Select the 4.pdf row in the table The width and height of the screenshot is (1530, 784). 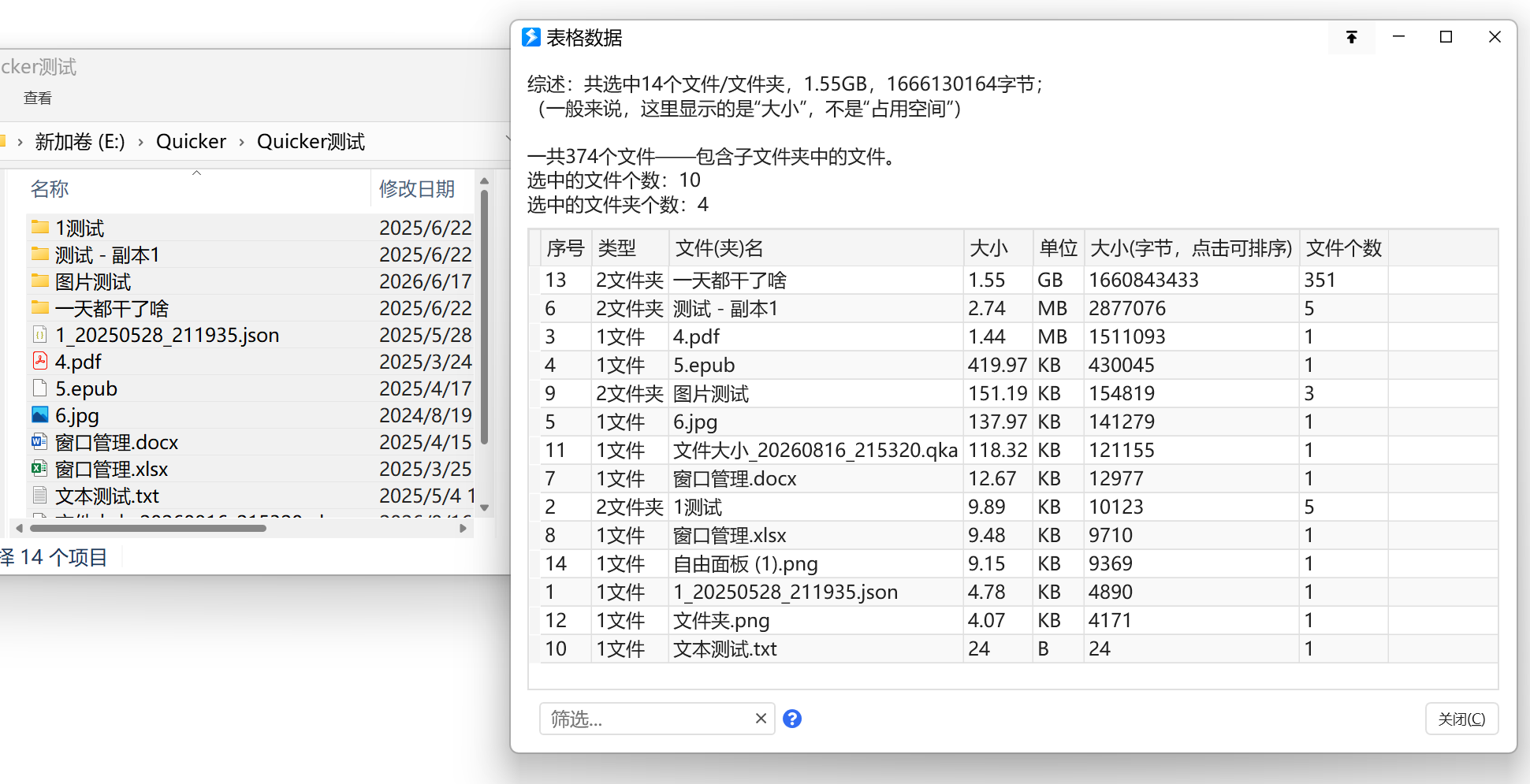tap(1014, 336)
